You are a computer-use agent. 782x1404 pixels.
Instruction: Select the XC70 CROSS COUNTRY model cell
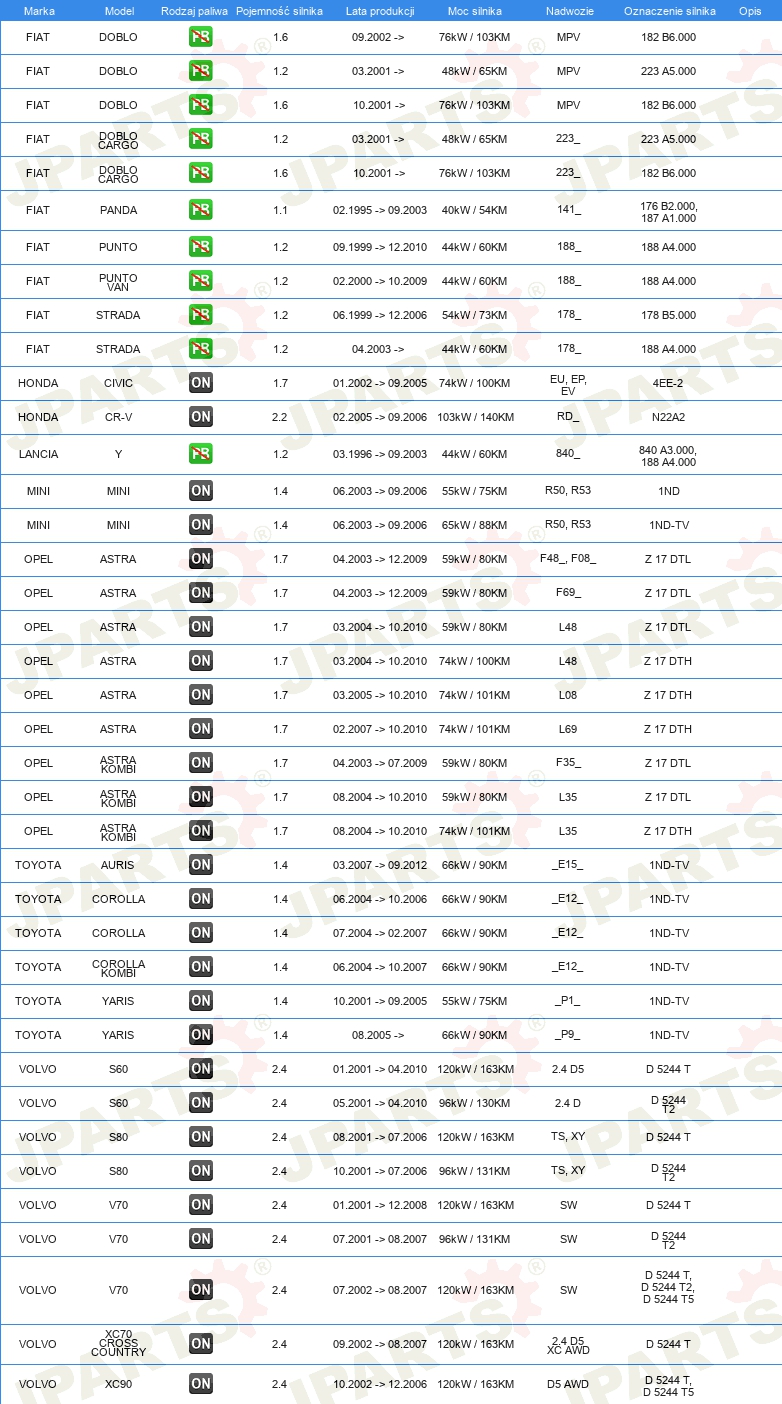point(119,1344)
